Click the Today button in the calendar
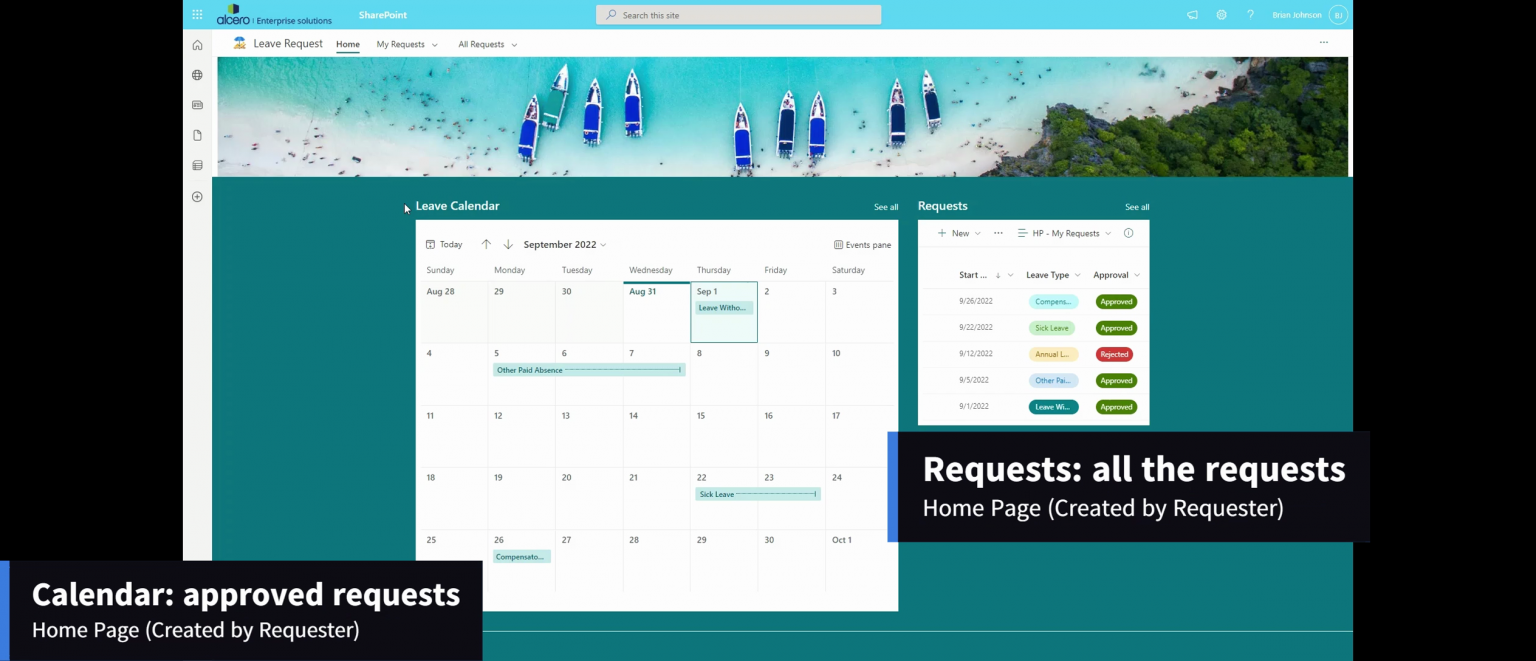1536x661 pixels. coord(444,244)
